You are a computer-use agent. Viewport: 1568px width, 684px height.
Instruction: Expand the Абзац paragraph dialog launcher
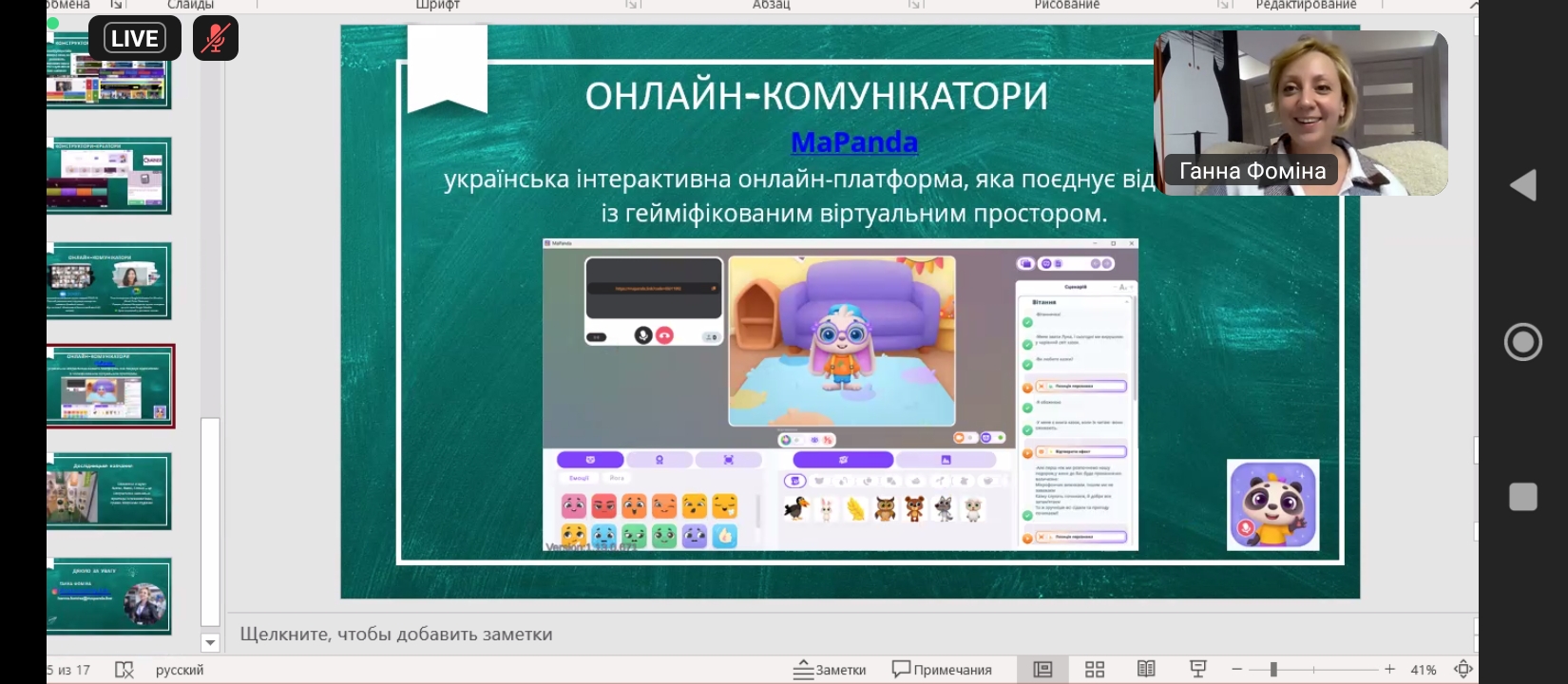tap(915, 5)
